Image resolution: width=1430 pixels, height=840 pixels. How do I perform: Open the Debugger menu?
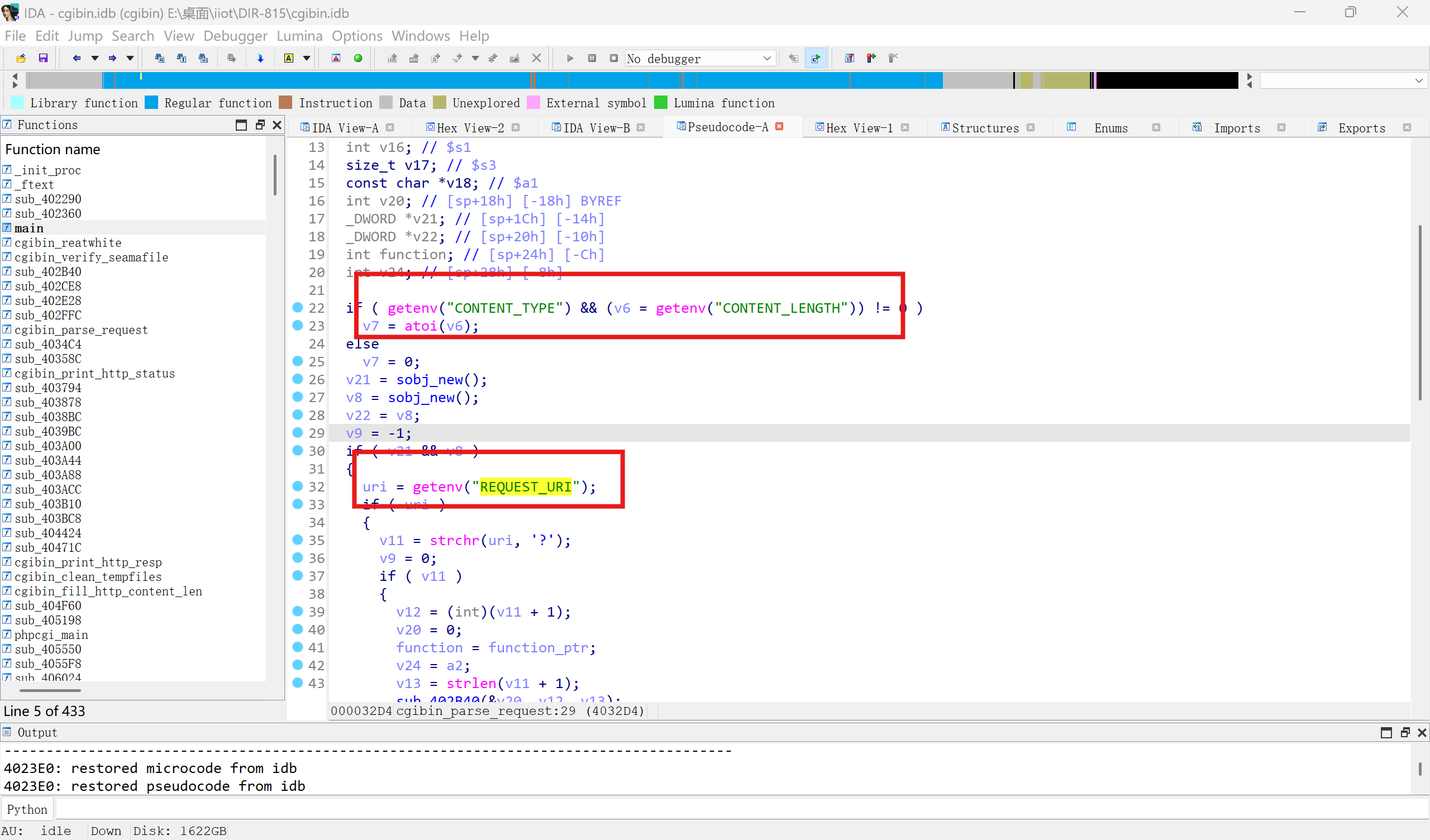click(235, 36)
